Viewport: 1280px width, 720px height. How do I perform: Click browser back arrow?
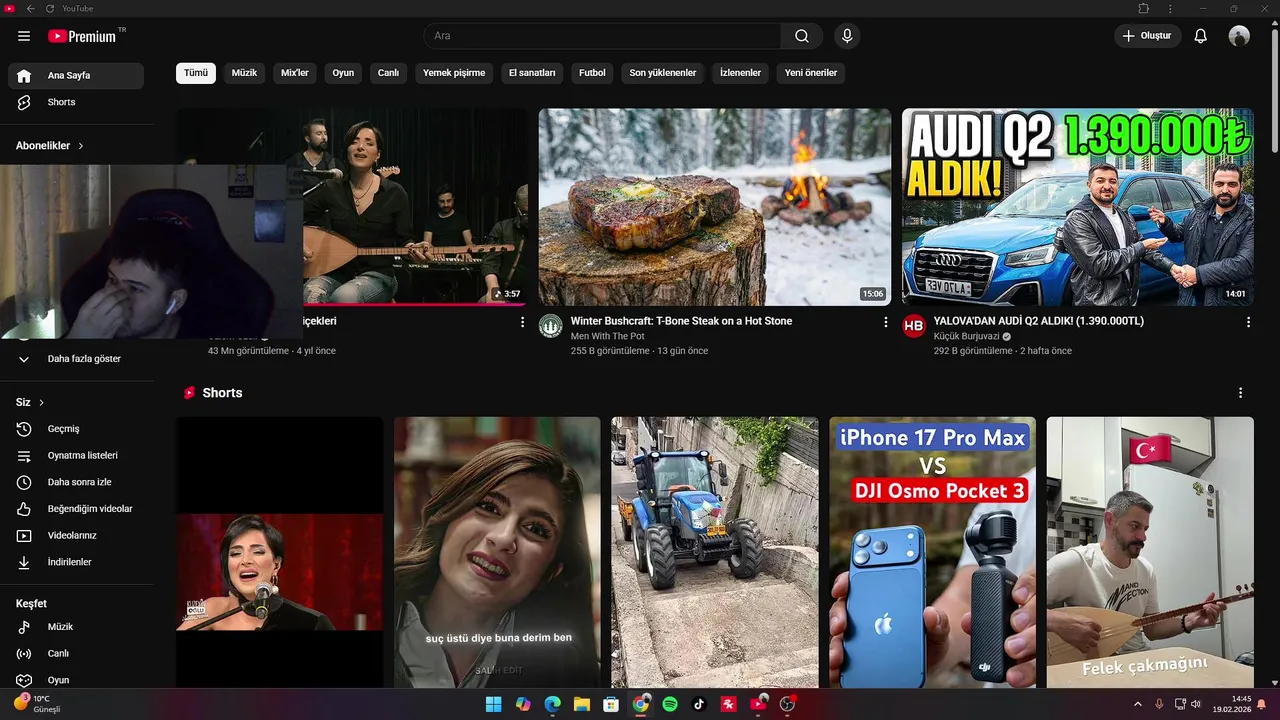[x=30, y=8]
